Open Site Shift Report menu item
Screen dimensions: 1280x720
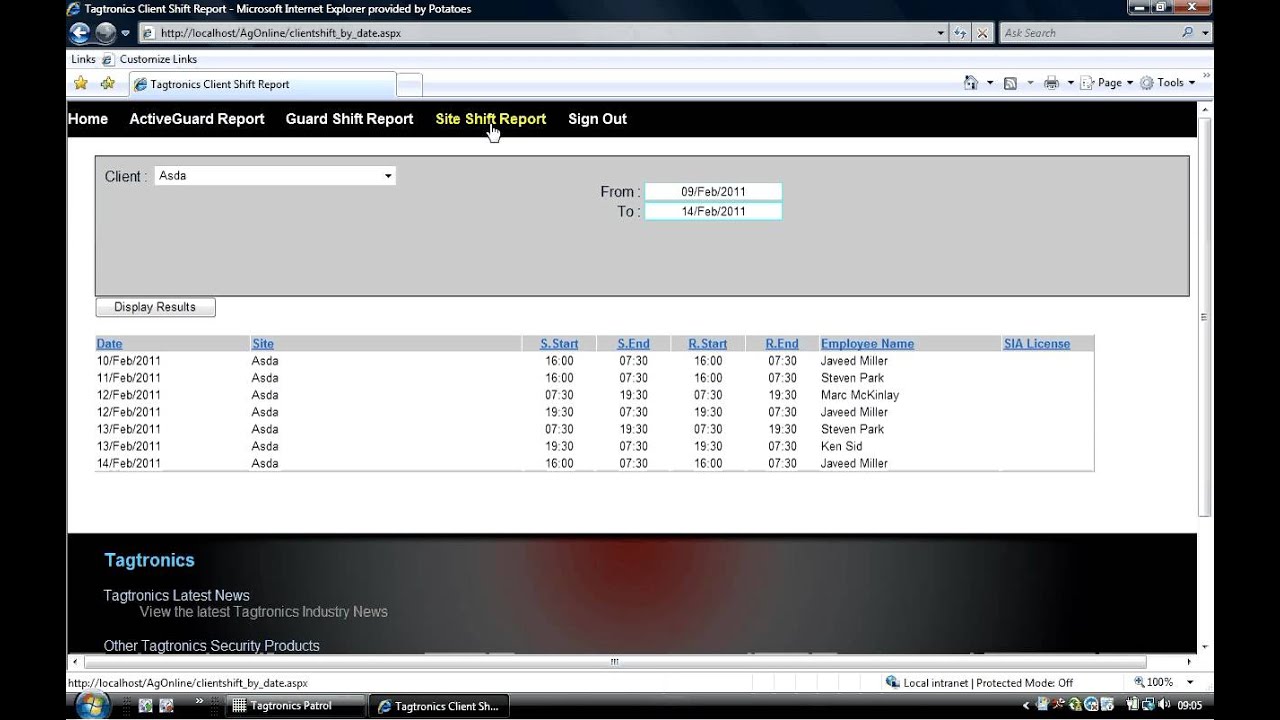coord(491,119)
